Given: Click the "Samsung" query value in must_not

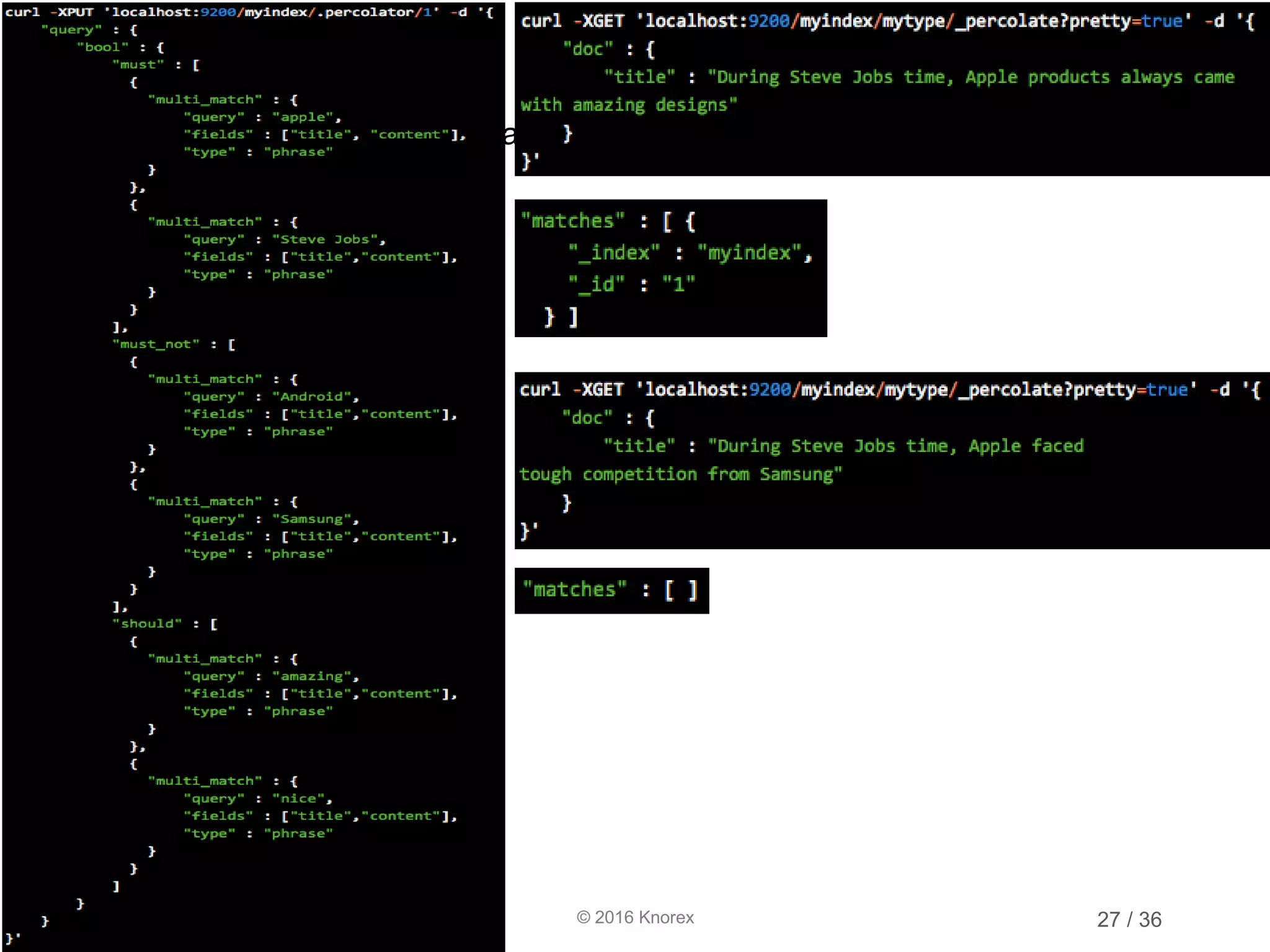Looking at the screenshot, I should [311, 519].
